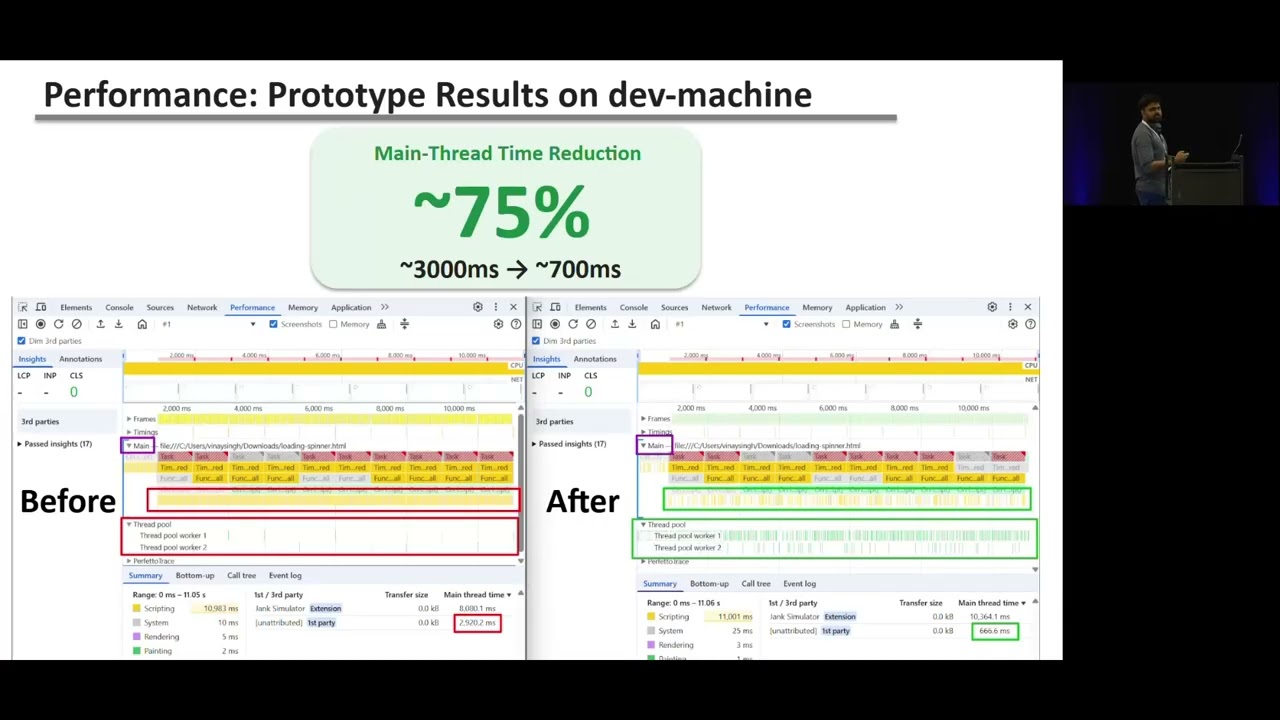Click Thread pool worker 1 row in After panel
Viewport: 1280px width, 720px height.
coord(836,536)
